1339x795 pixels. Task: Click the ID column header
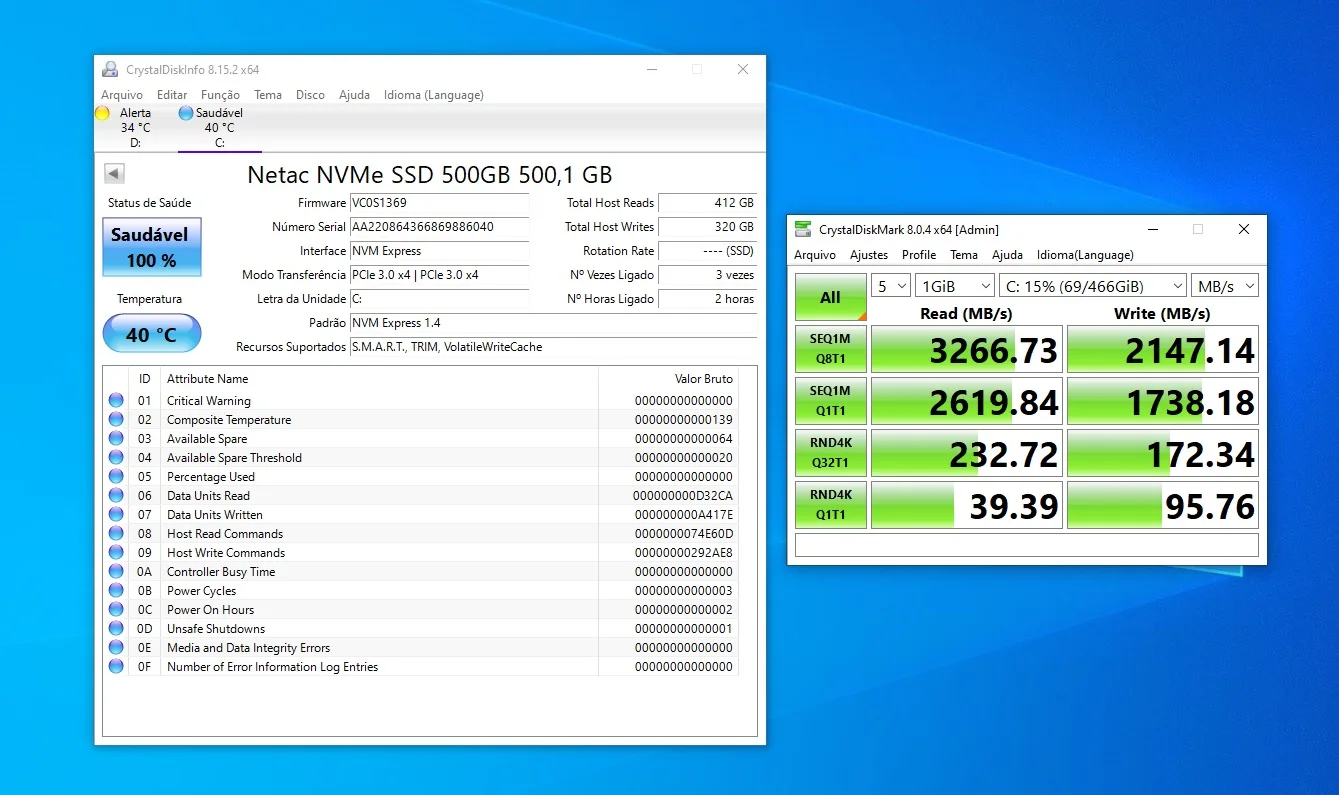pyautogui.click(x=145, y=379)
